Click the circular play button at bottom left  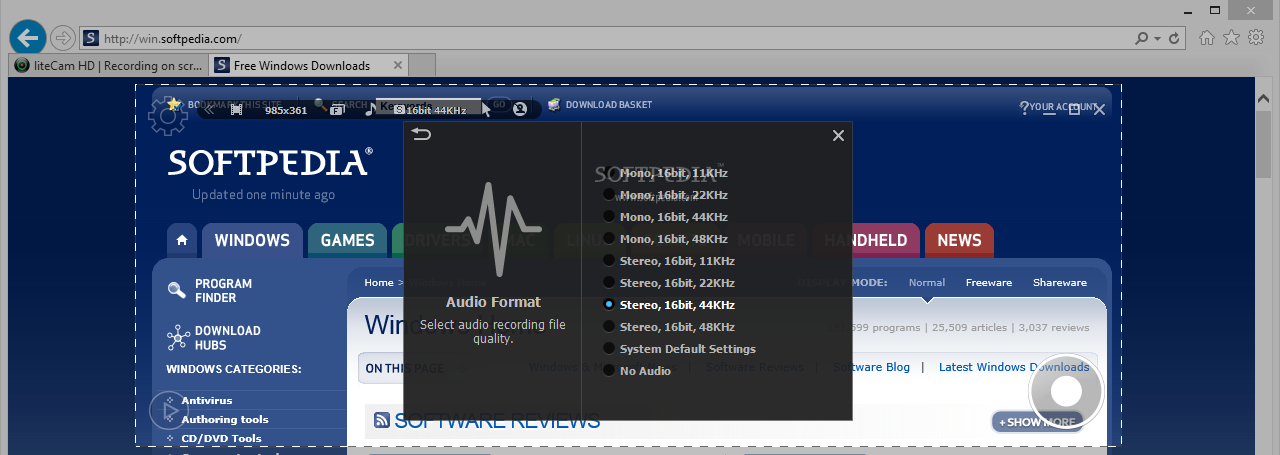point(169,410)
